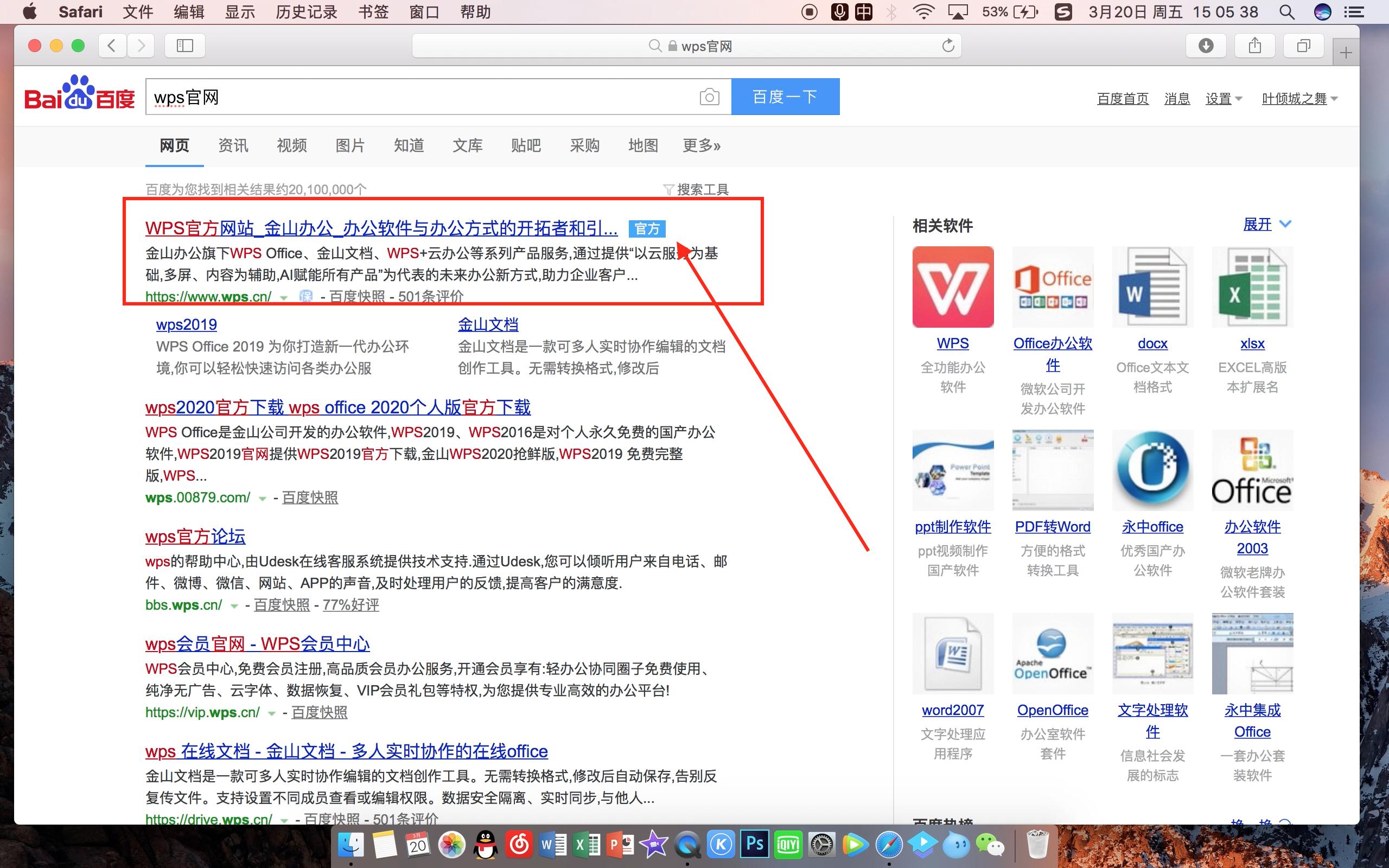Open Photoshop from the Dock
This screenshot has height=868, width=1389.
pos(755,844)
